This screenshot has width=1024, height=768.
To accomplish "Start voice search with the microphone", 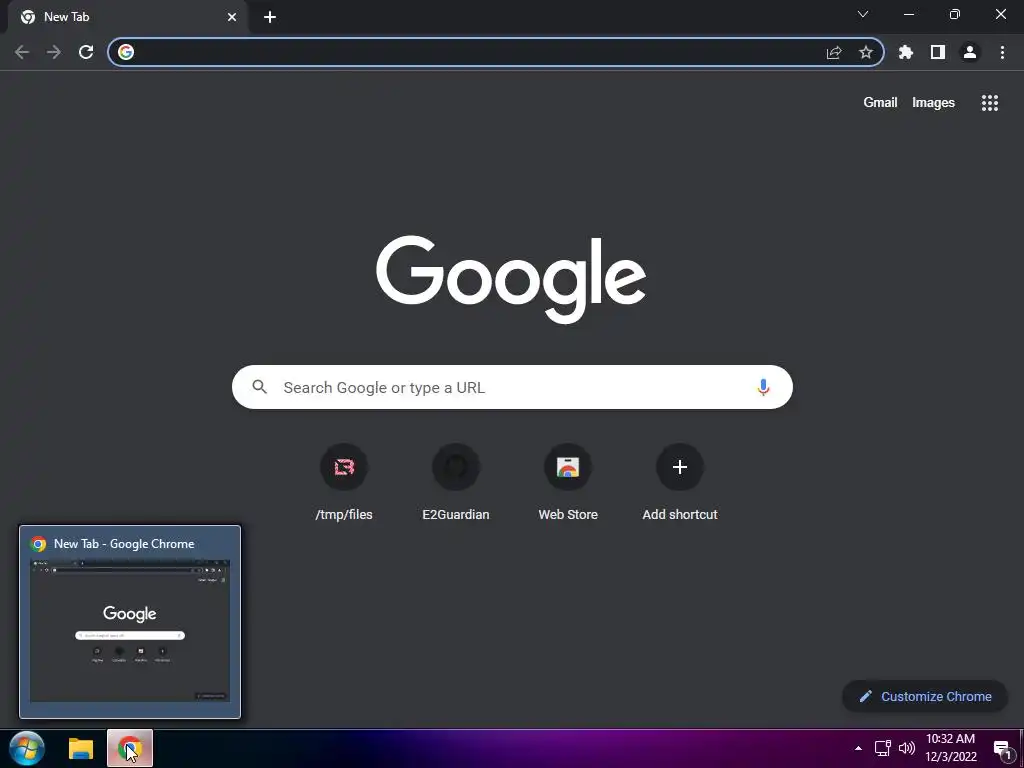I will pyautogui.click(x=763, y=387).
